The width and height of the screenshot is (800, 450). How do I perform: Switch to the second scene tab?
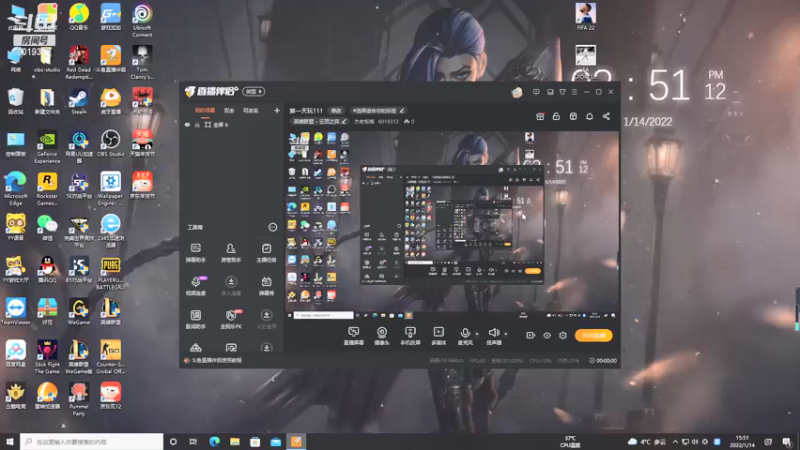[x=229, y=111]
